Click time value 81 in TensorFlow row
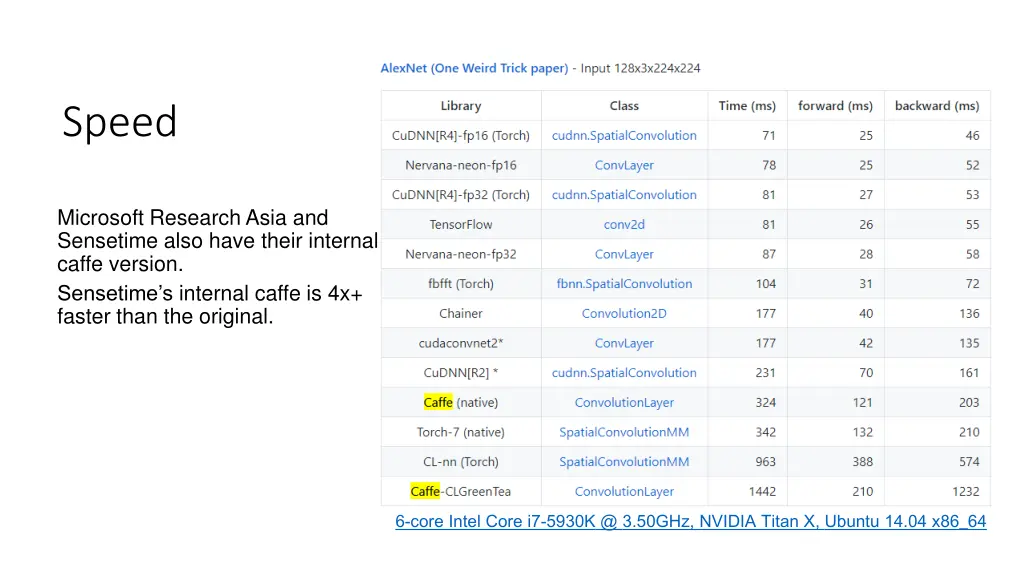This screenshot has height=576, width=1024. pyautogui.click(x=769, y=225)
